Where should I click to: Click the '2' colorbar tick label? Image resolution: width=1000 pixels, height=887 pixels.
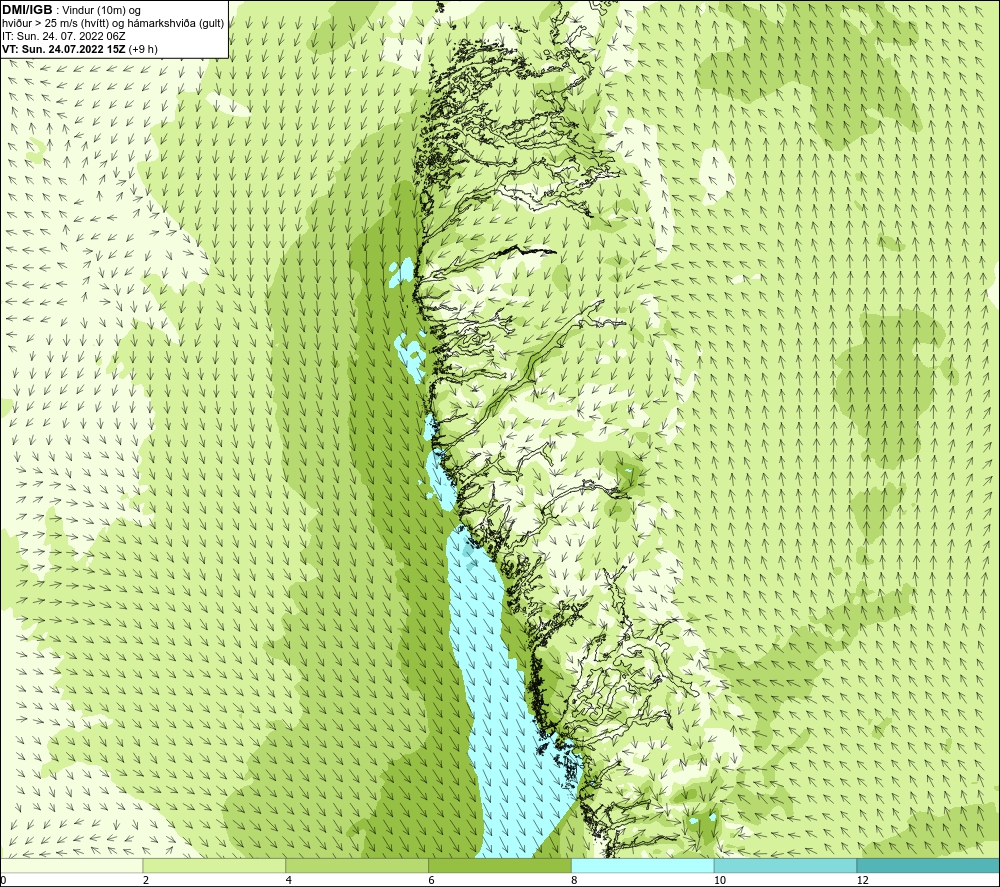[x=146, y=880]
